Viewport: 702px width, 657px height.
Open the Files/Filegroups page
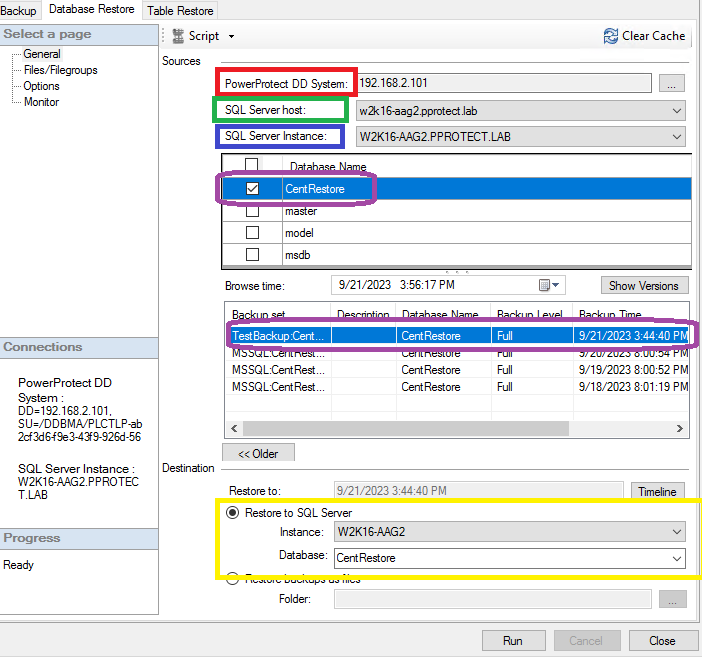(x=61, y=70)
